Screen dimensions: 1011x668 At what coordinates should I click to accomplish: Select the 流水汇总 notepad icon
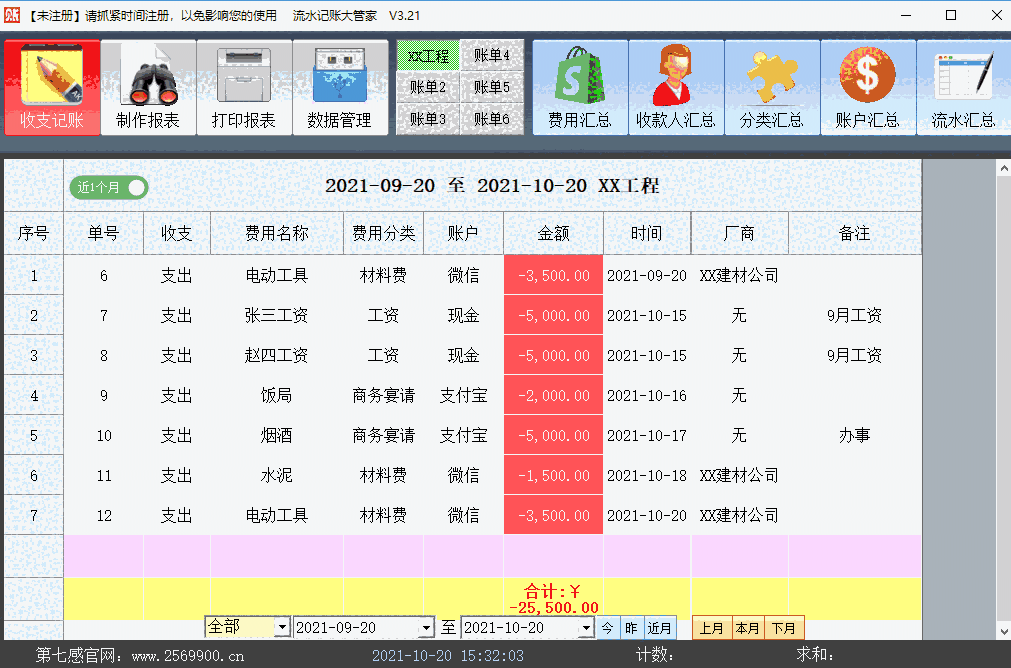963,87
